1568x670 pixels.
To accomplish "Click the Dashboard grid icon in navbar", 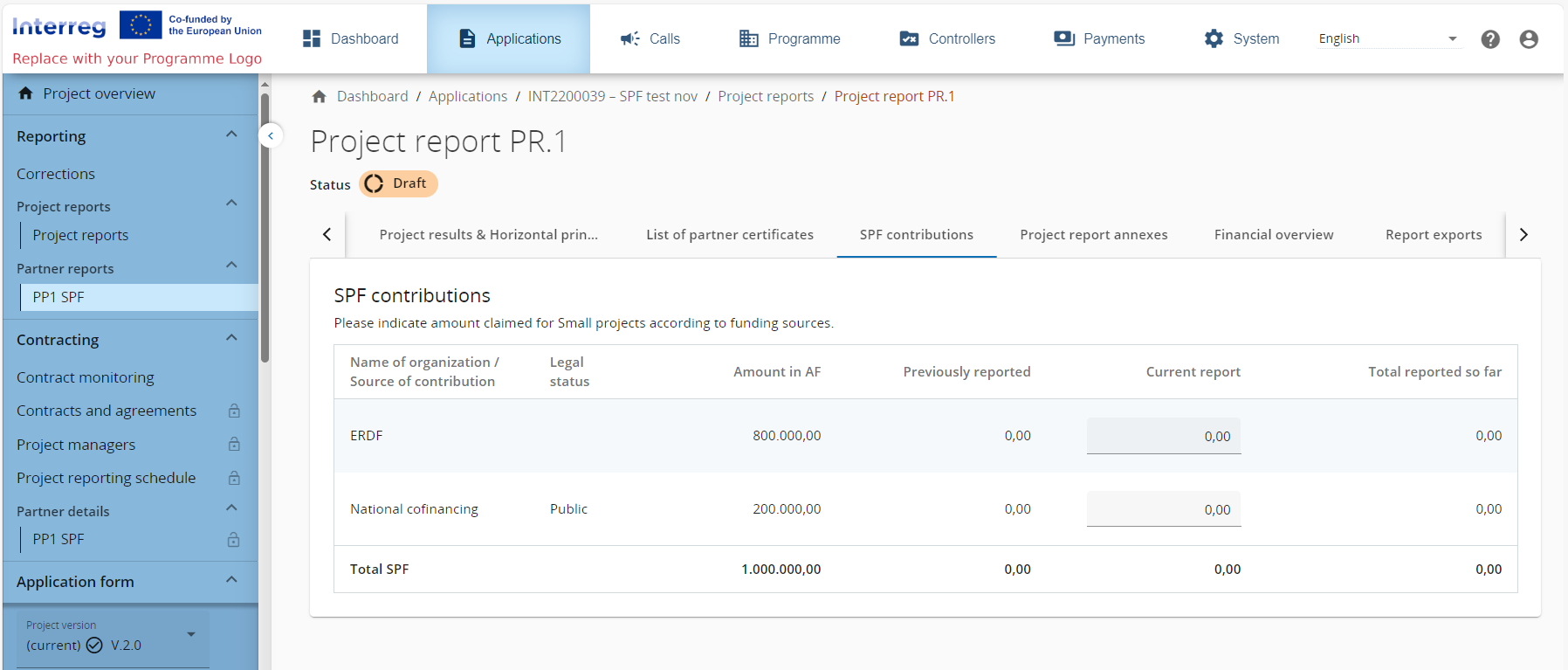I will [312, 38].
